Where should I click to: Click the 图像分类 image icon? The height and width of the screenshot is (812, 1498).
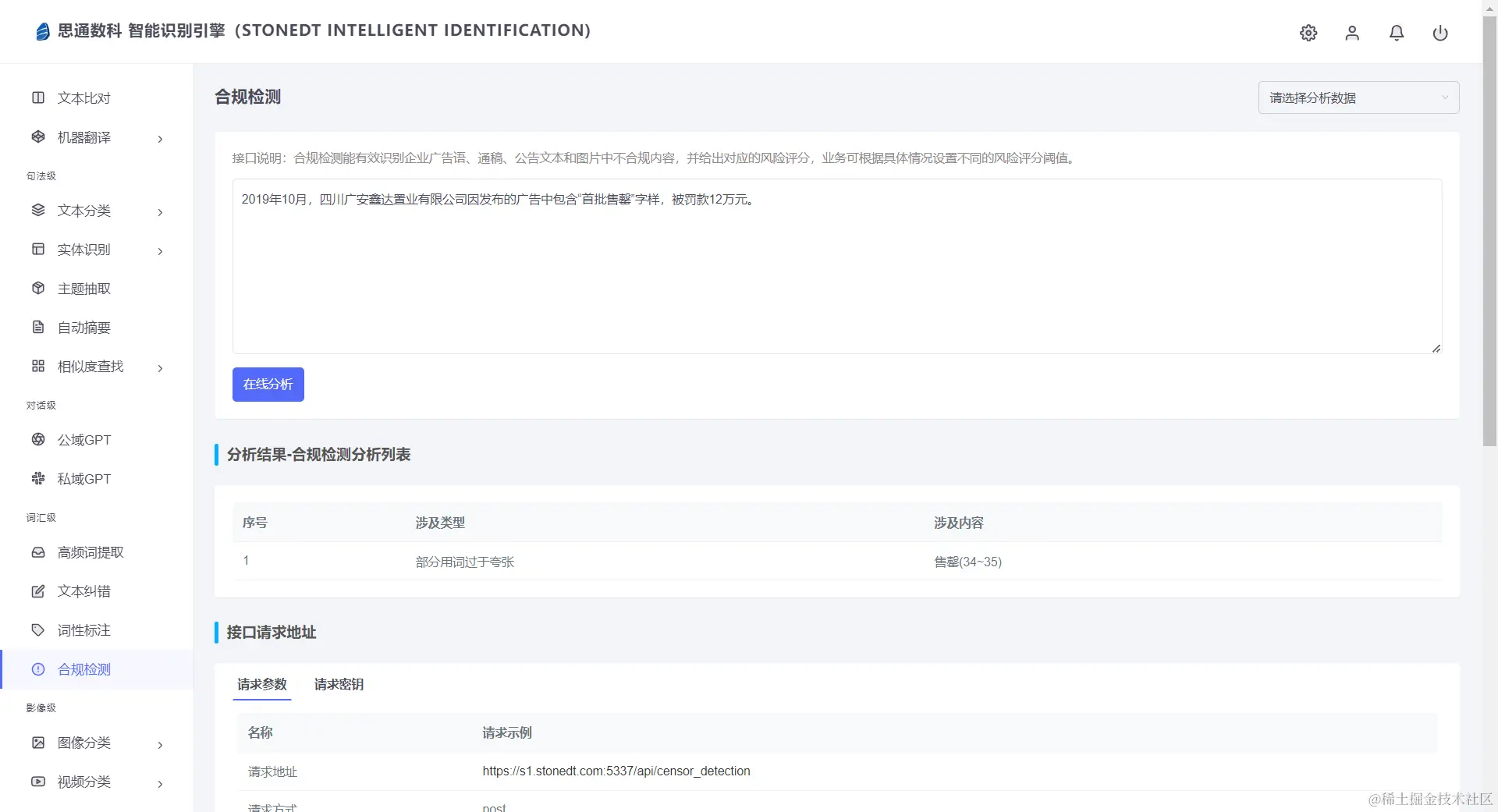pos(38,742)
